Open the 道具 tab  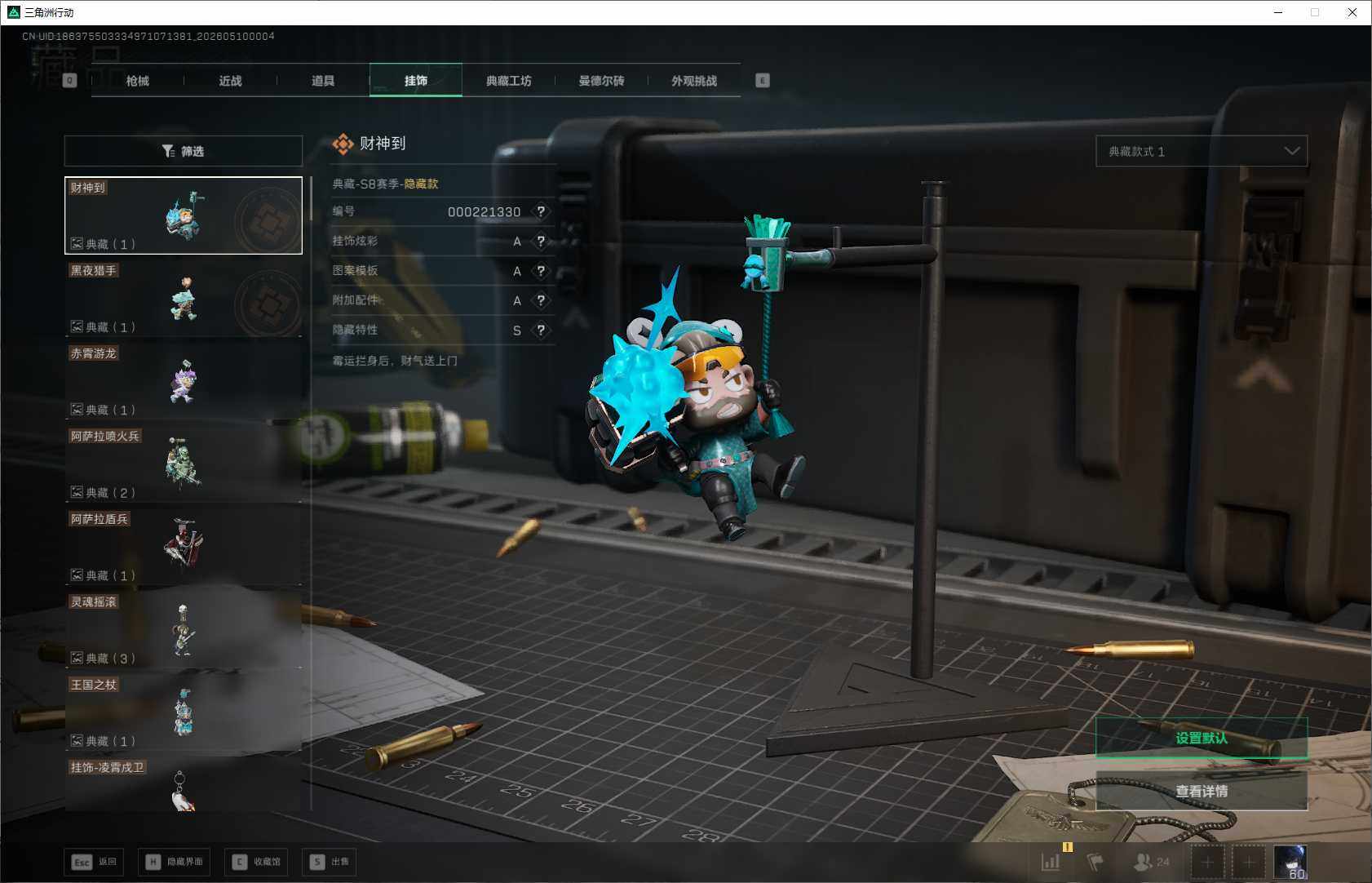(x=323, y=81)
